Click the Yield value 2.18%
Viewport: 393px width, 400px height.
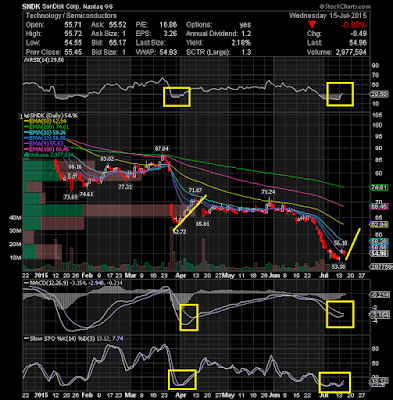point(241,43)
